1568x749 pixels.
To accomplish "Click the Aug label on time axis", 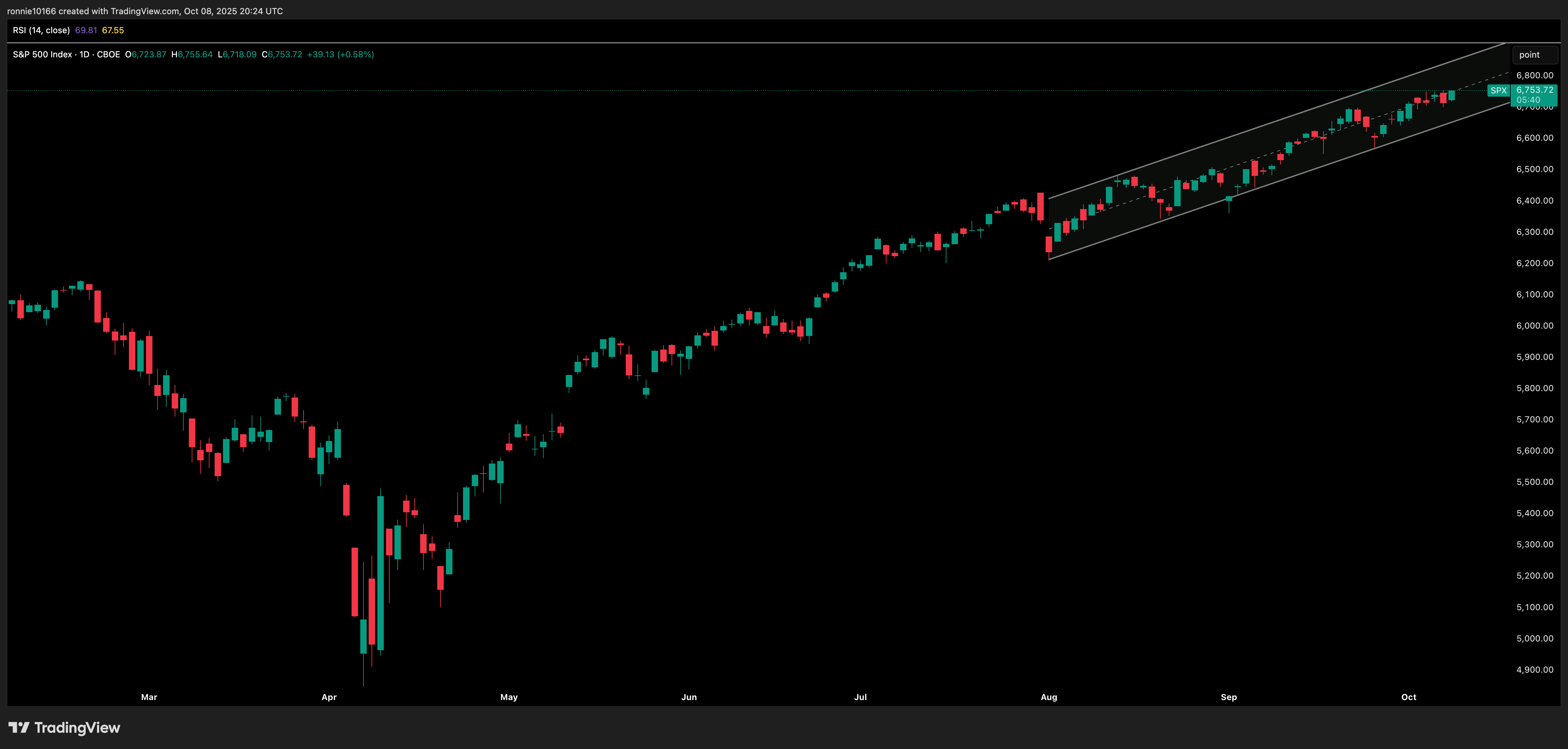I will [1048, 697].
